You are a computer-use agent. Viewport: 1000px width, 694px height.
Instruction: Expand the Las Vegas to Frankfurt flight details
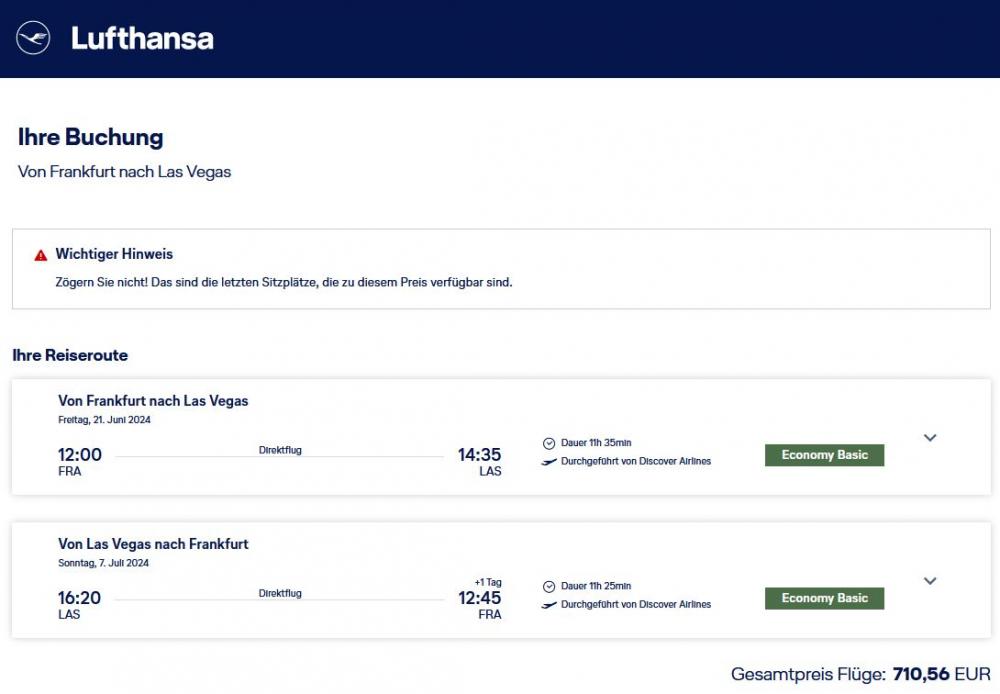[930, 581]
